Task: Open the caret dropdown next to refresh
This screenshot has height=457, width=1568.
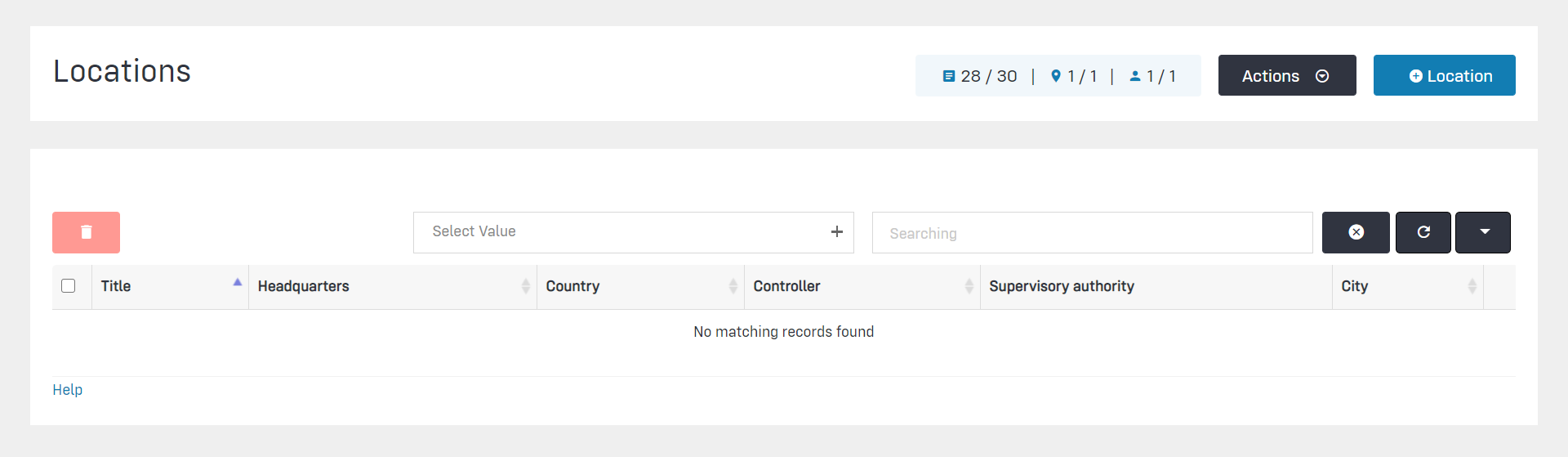Action: [x=1484, y=232]
